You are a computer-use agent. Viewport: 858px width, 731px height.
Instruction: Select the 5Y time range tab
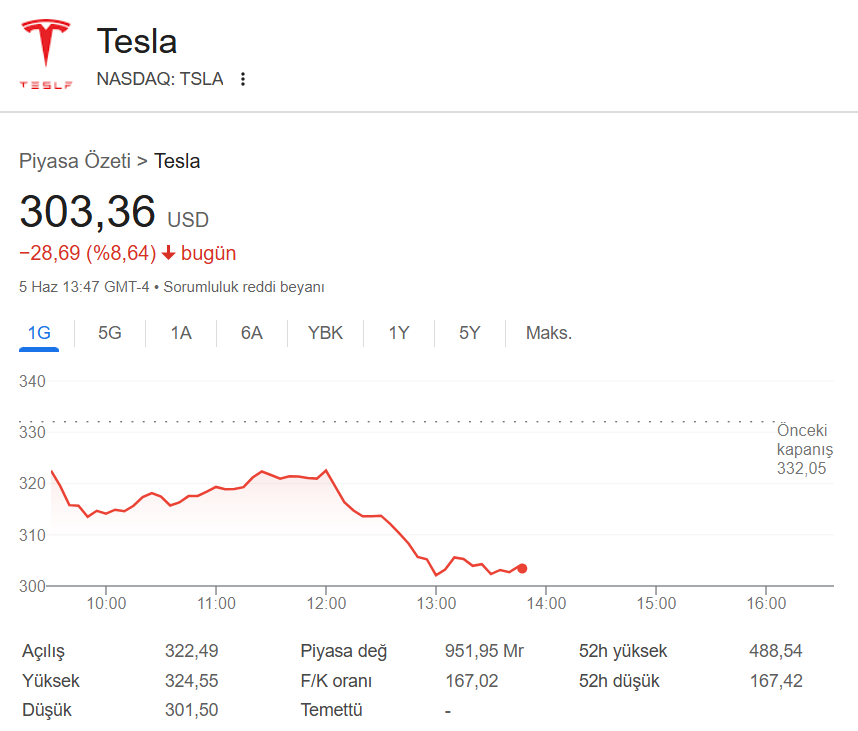click(x=469, y=333)
